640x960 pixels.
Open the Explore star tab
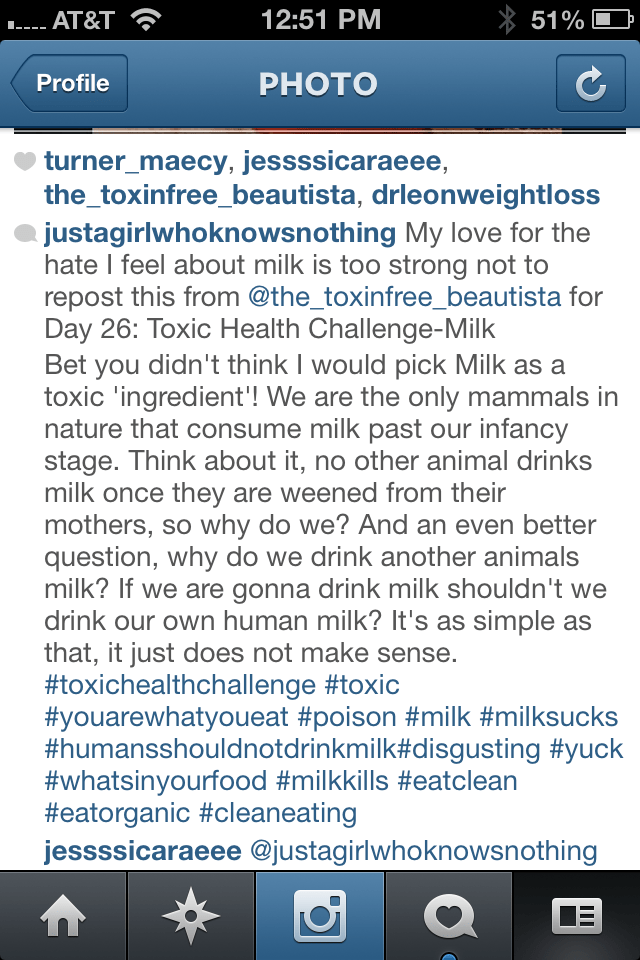coord(192,916)
